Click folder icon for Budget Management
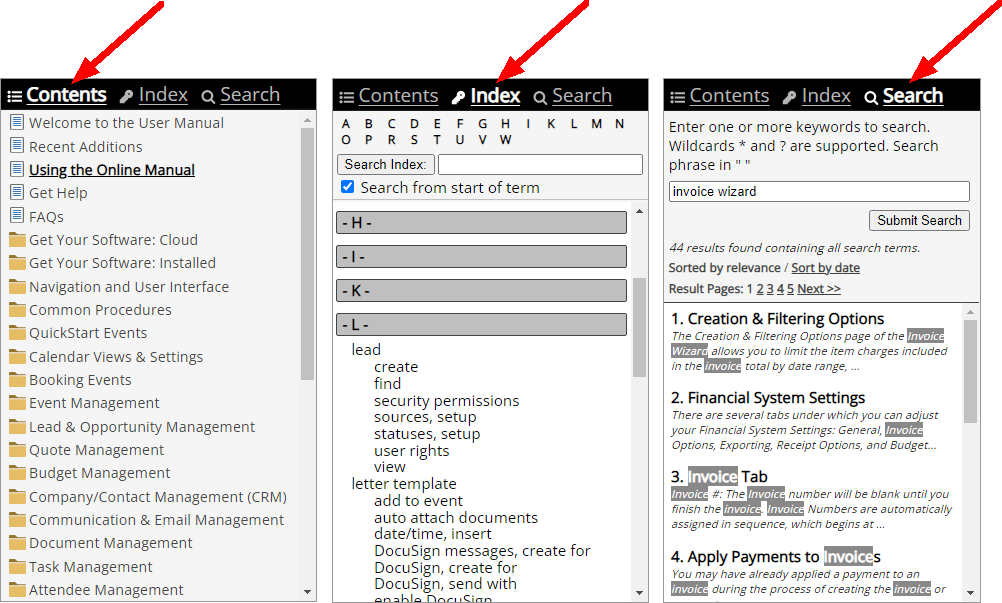The width and height of the screenshot is (1002, 603). (17, 473)
